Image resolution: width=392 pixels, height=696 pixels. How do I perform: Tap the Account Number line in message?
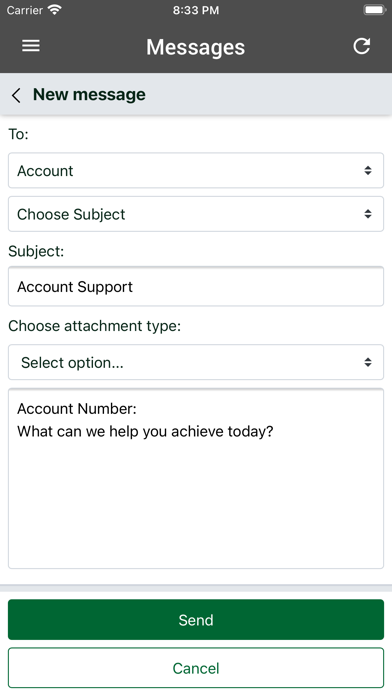click(77, 409)
